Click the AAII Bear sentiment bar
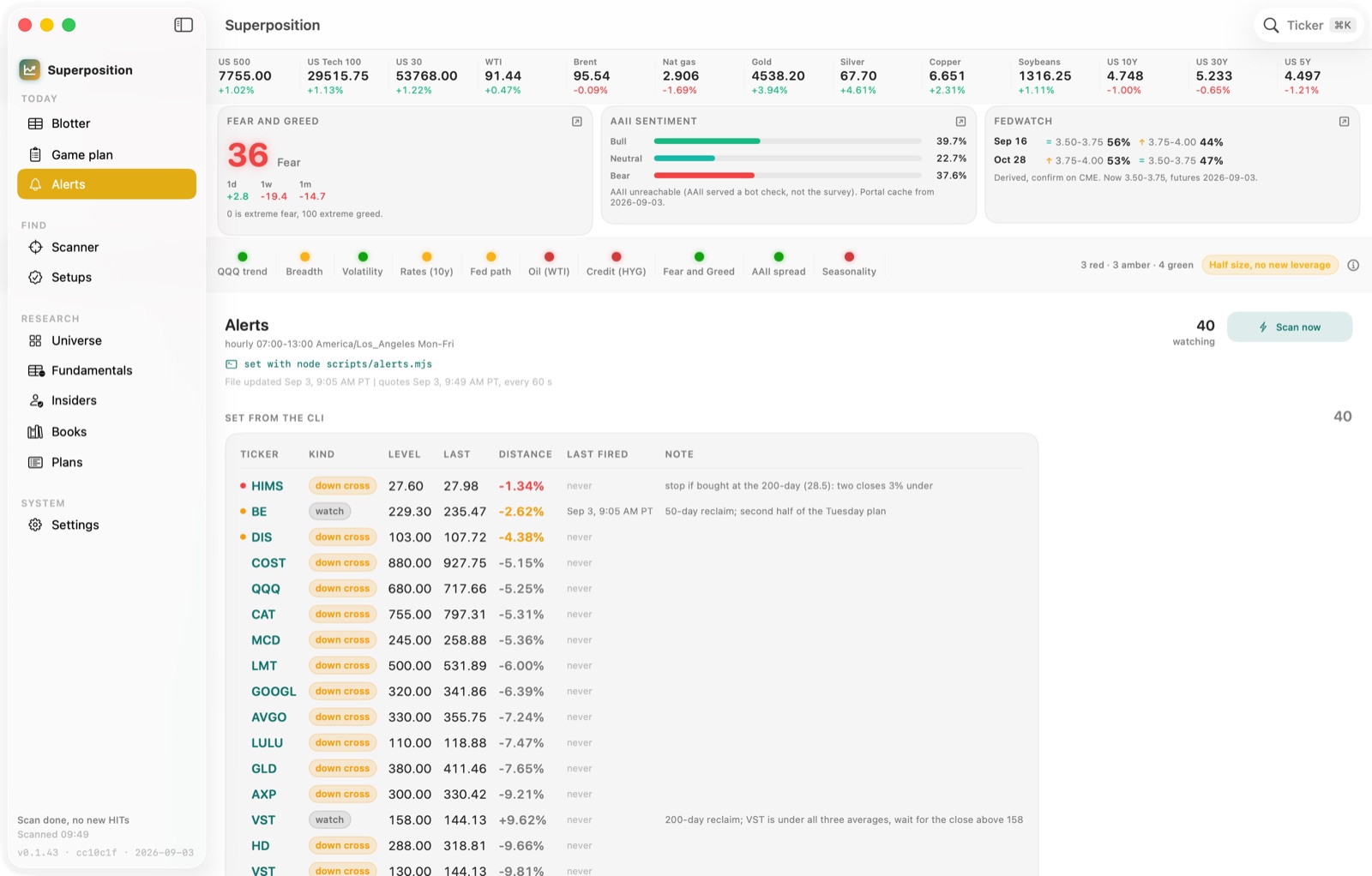This screenshot has width=1372, height=876. point(787,176)
